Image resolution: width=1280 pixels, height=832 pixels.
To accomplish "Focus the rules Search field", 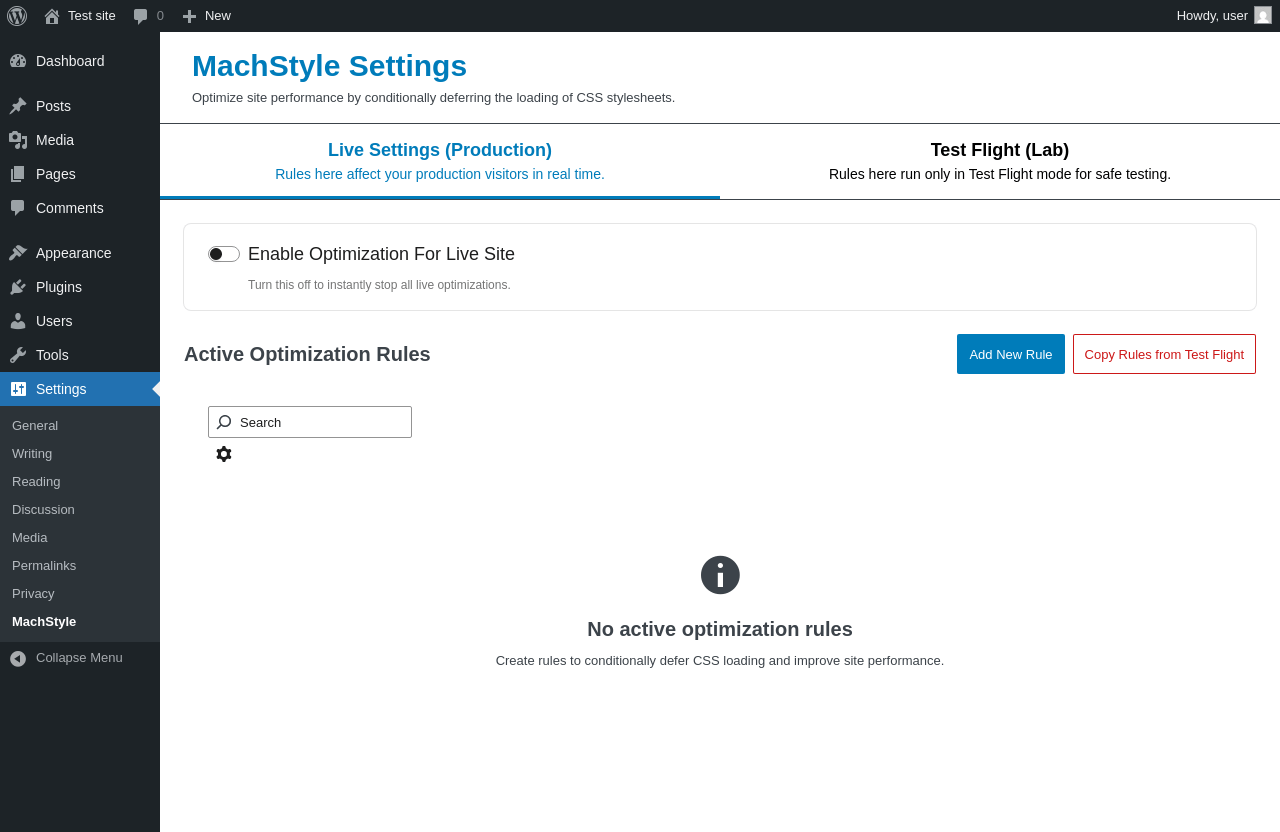I will coord(310,422).
